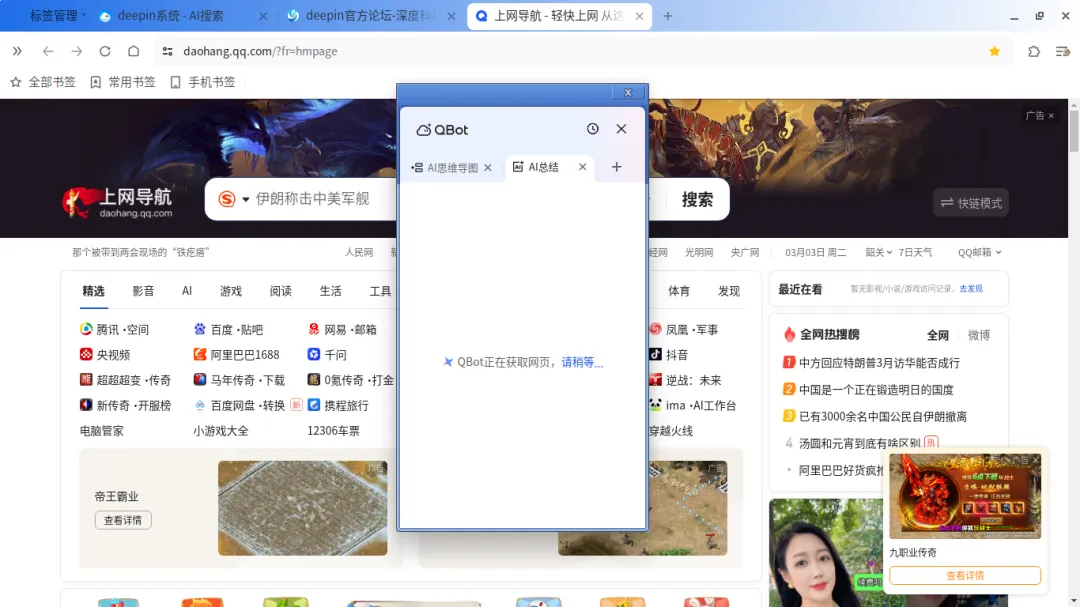Click the 帝王霸业 game thumbnail
1080x607 pixels.
(302, 508)
